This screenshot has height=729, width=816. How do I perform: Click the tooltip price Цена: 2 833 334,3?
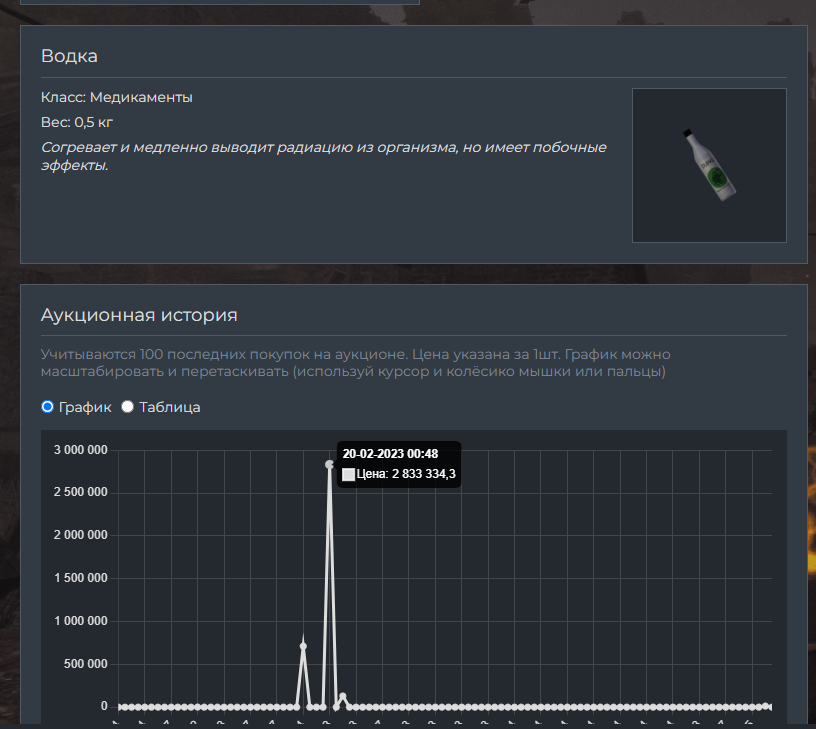click(406, 474)
